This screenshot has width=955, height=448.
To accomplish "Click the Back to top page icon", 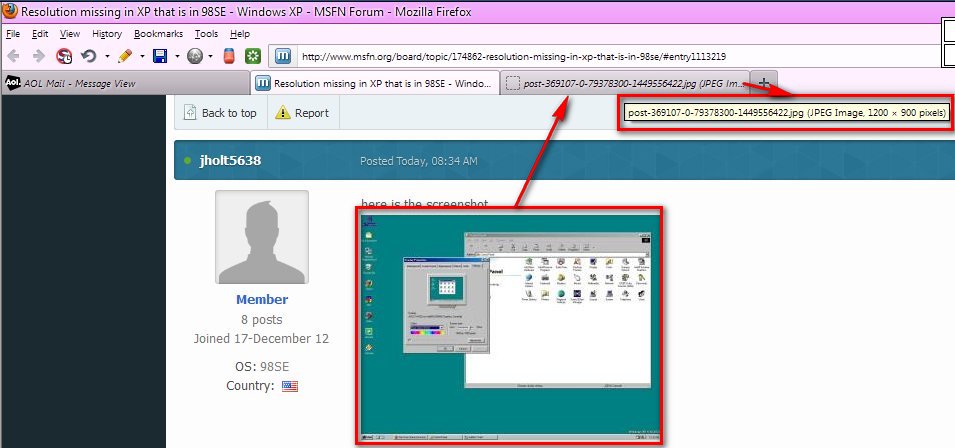I will pos(190,113).
